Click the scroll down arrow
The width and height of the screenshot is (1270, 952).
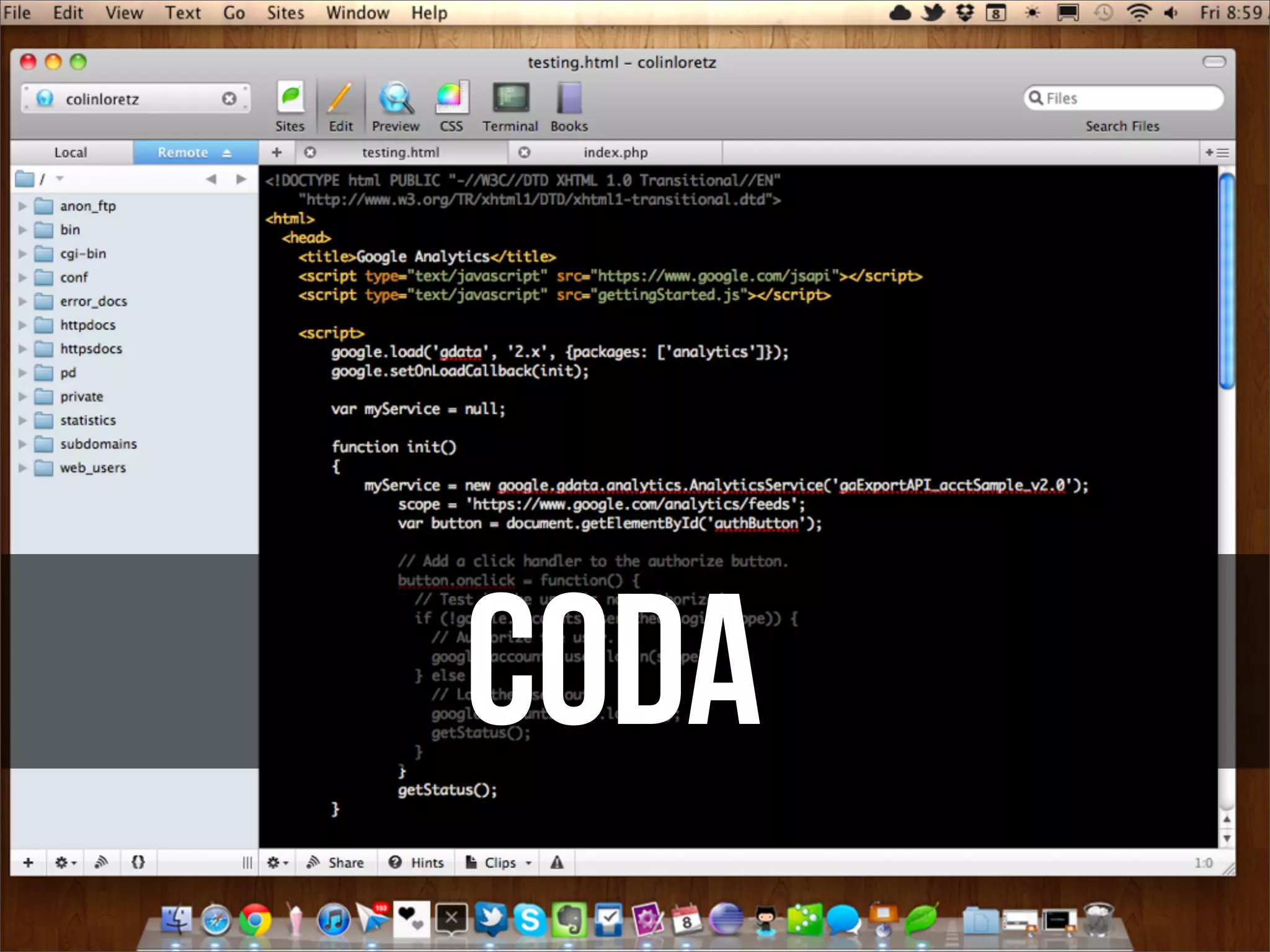1227,838
